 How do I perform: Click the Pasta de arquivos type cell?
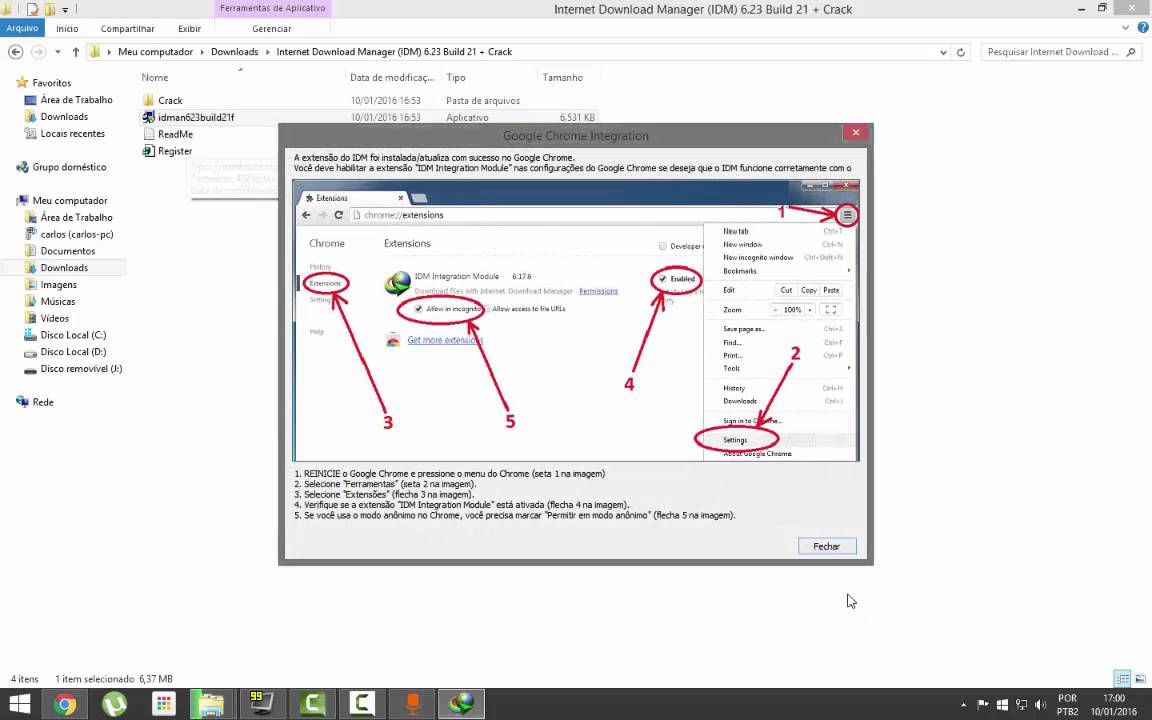click(483, 101)
